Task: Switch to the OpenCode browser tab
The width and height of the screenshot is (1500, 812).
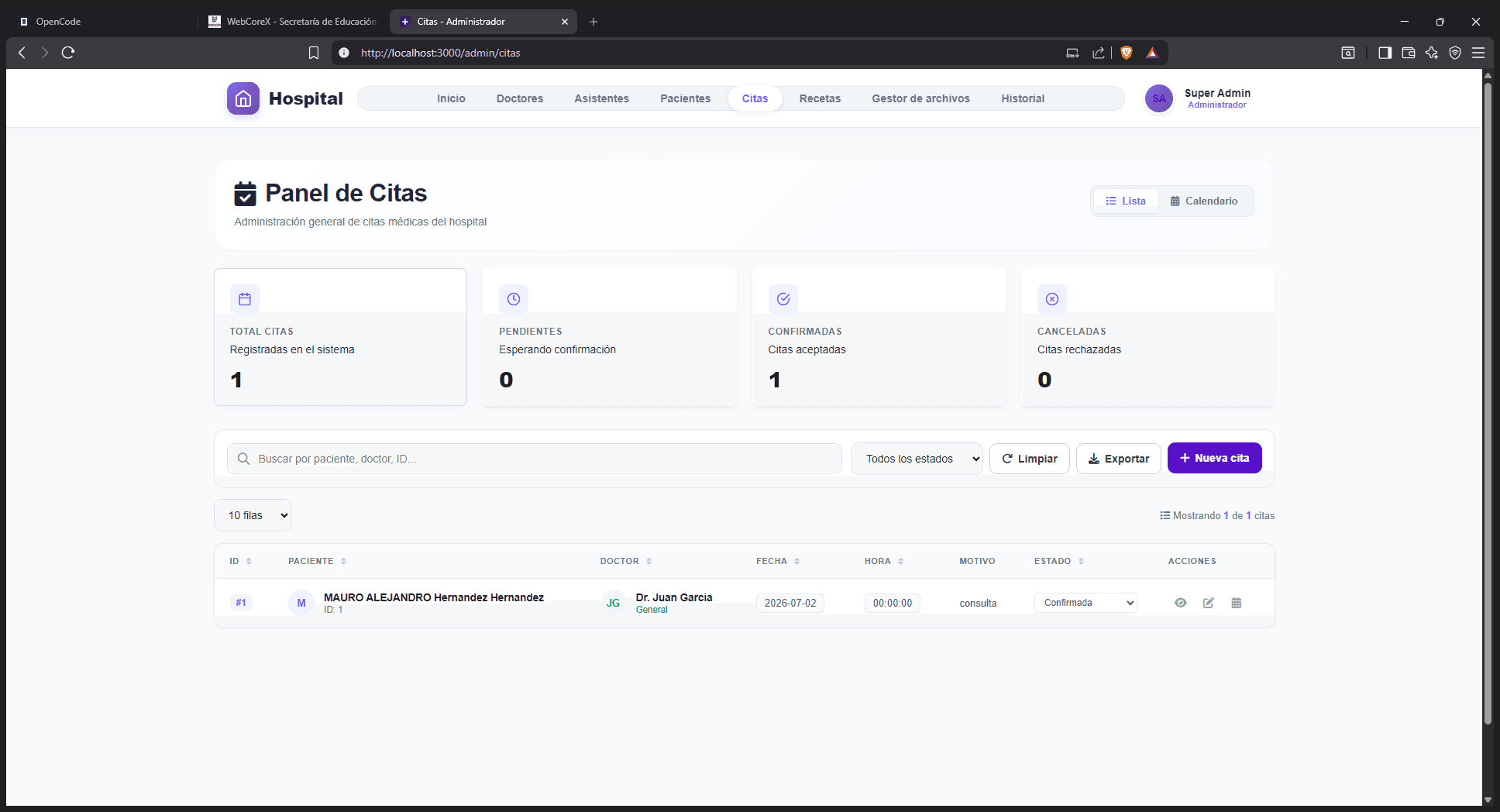Action: [101, 22]
